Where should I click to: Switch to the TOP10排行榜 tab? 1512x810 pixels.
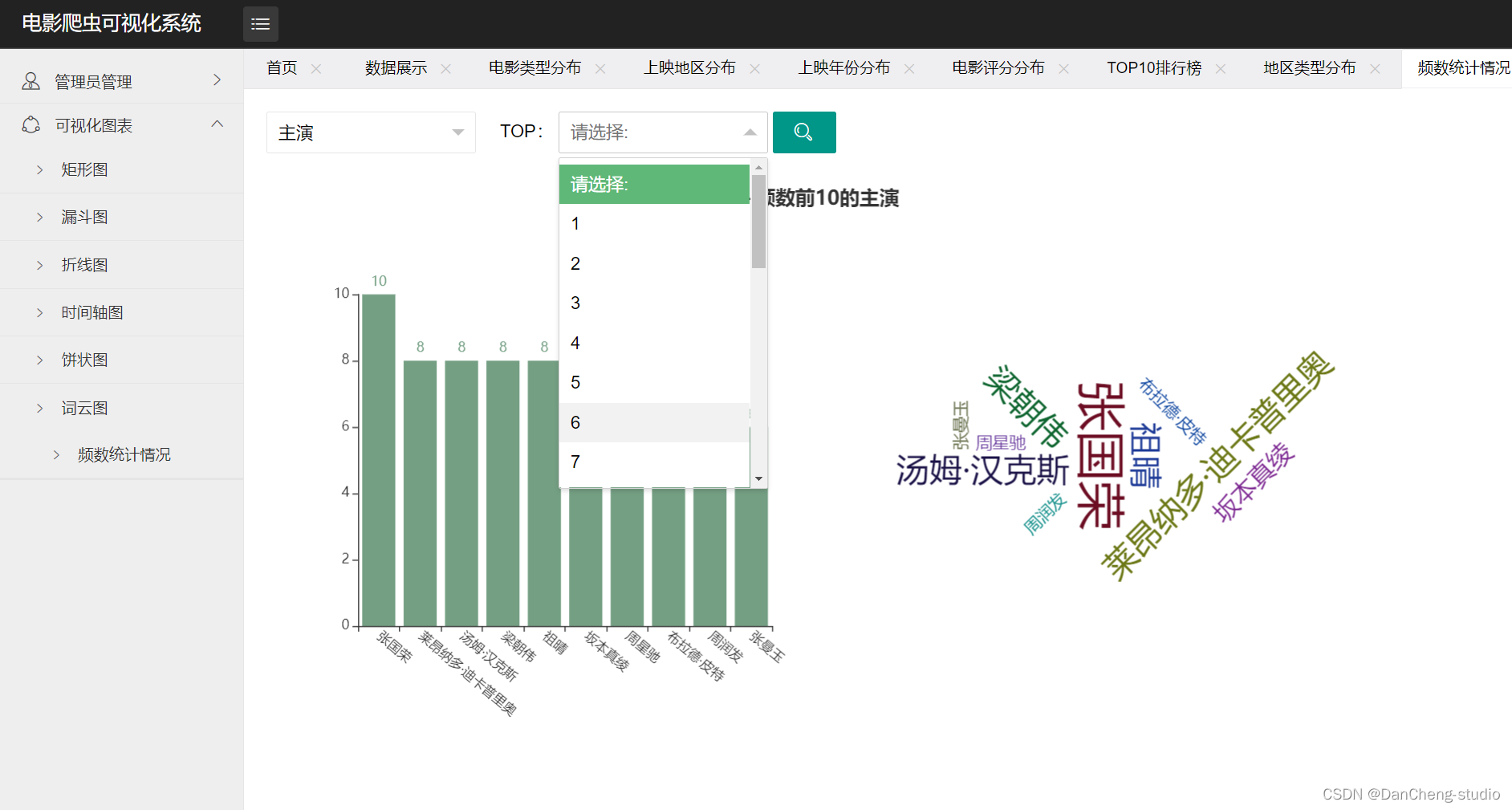[x=1154, y=68]
